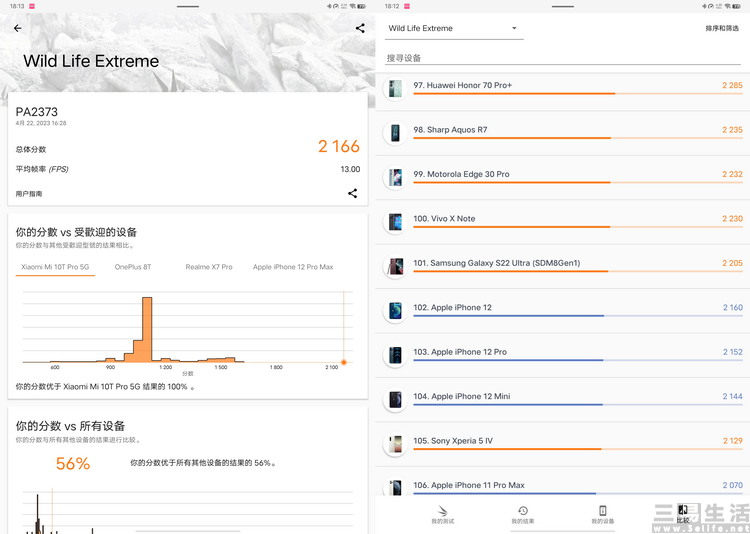Open Wild Life Extreme benchmark dropdown
The image size is (750, 534).
[454, 28]
